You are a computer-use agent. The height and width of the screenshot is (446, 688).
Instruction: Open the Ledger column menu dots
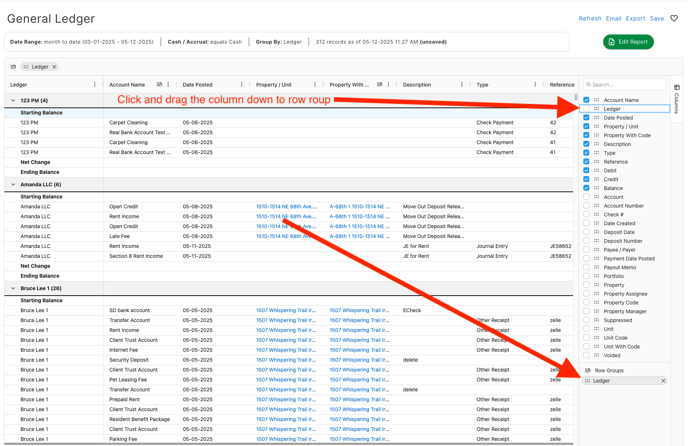pyautogui.click(x=95, y=85)
